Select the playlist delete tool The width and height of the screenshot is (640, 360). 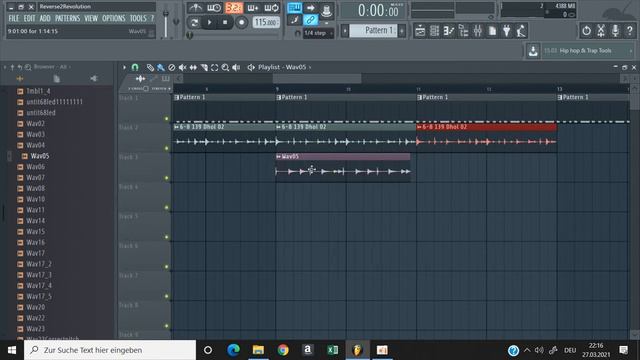coord(171,67)
